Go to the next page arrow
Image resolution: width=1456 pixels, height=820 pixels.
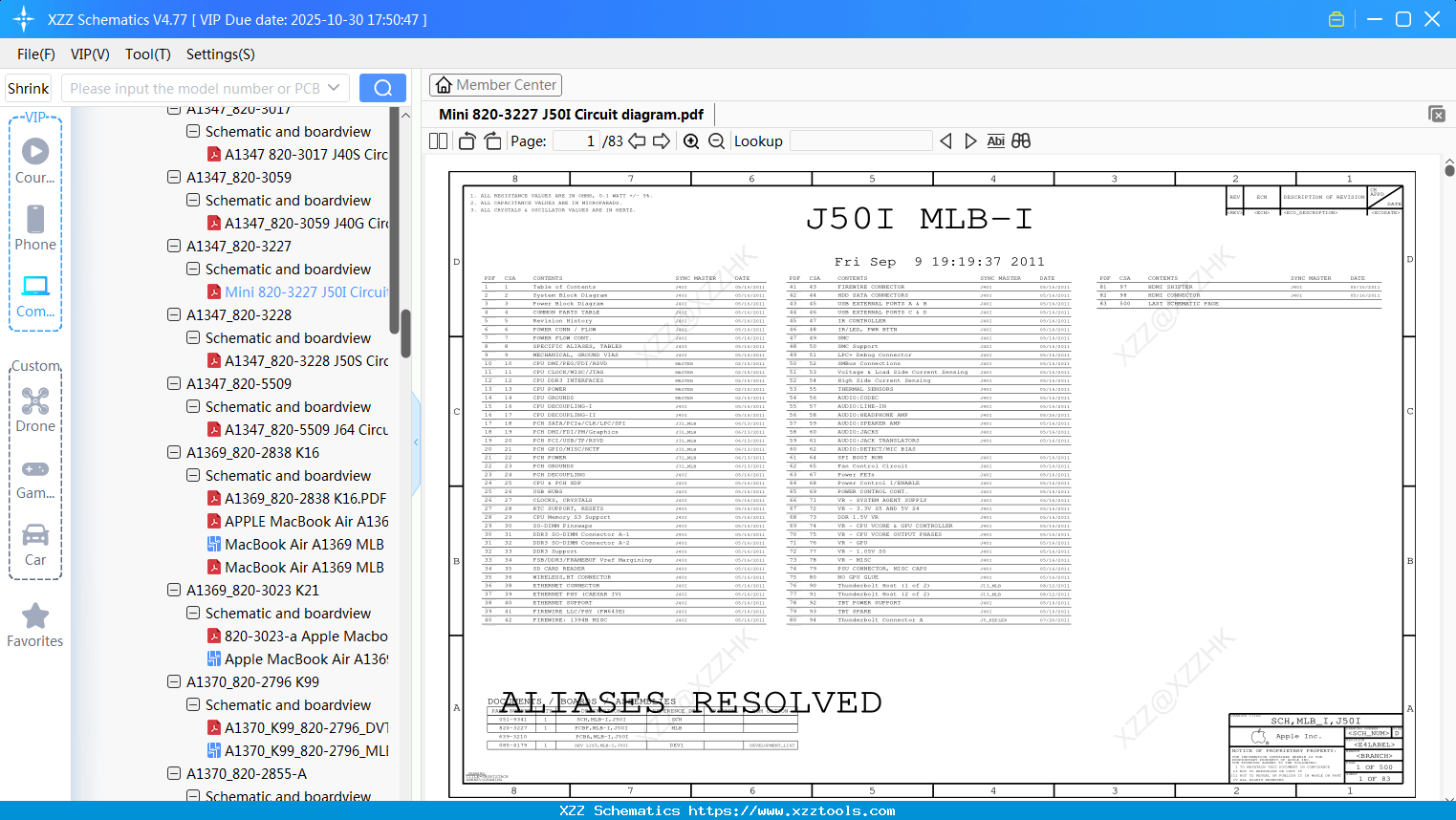[x=662, y=141]
